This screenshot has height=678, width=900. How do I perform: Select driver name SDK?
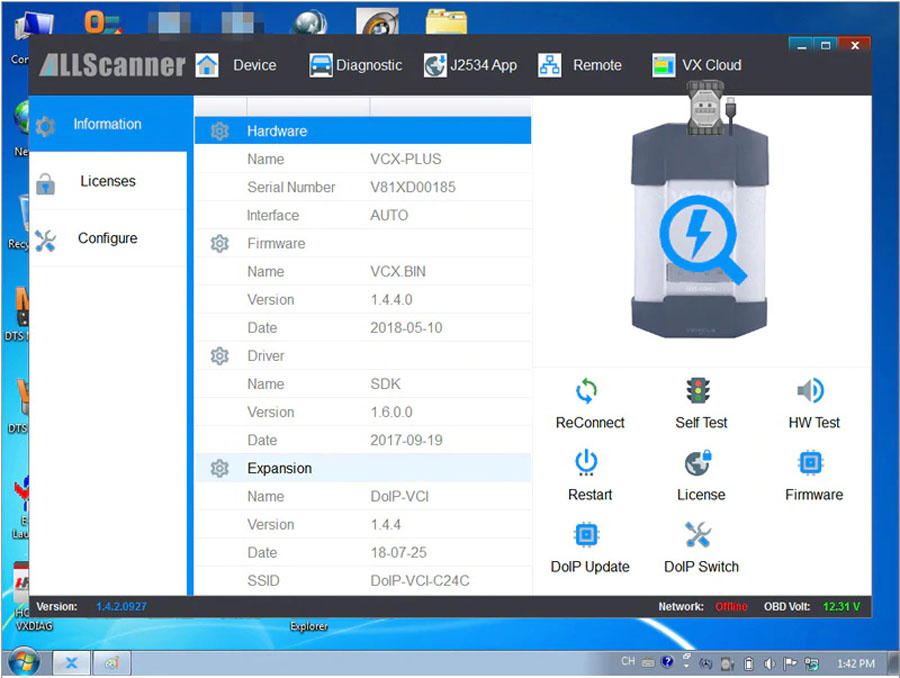(x=385, y=384)
